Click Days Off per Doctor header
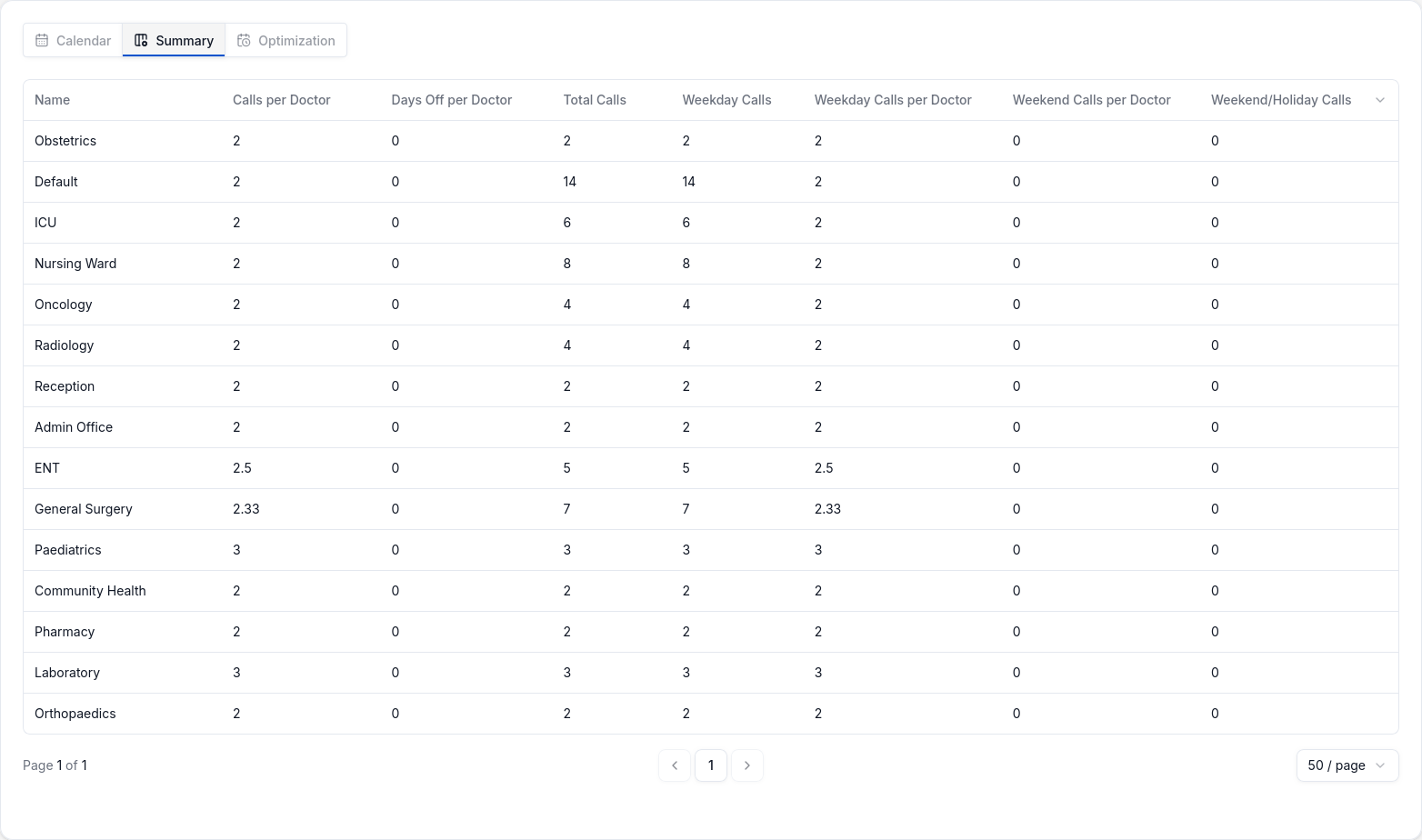The image size is (1422, 840). click(451, 100)
